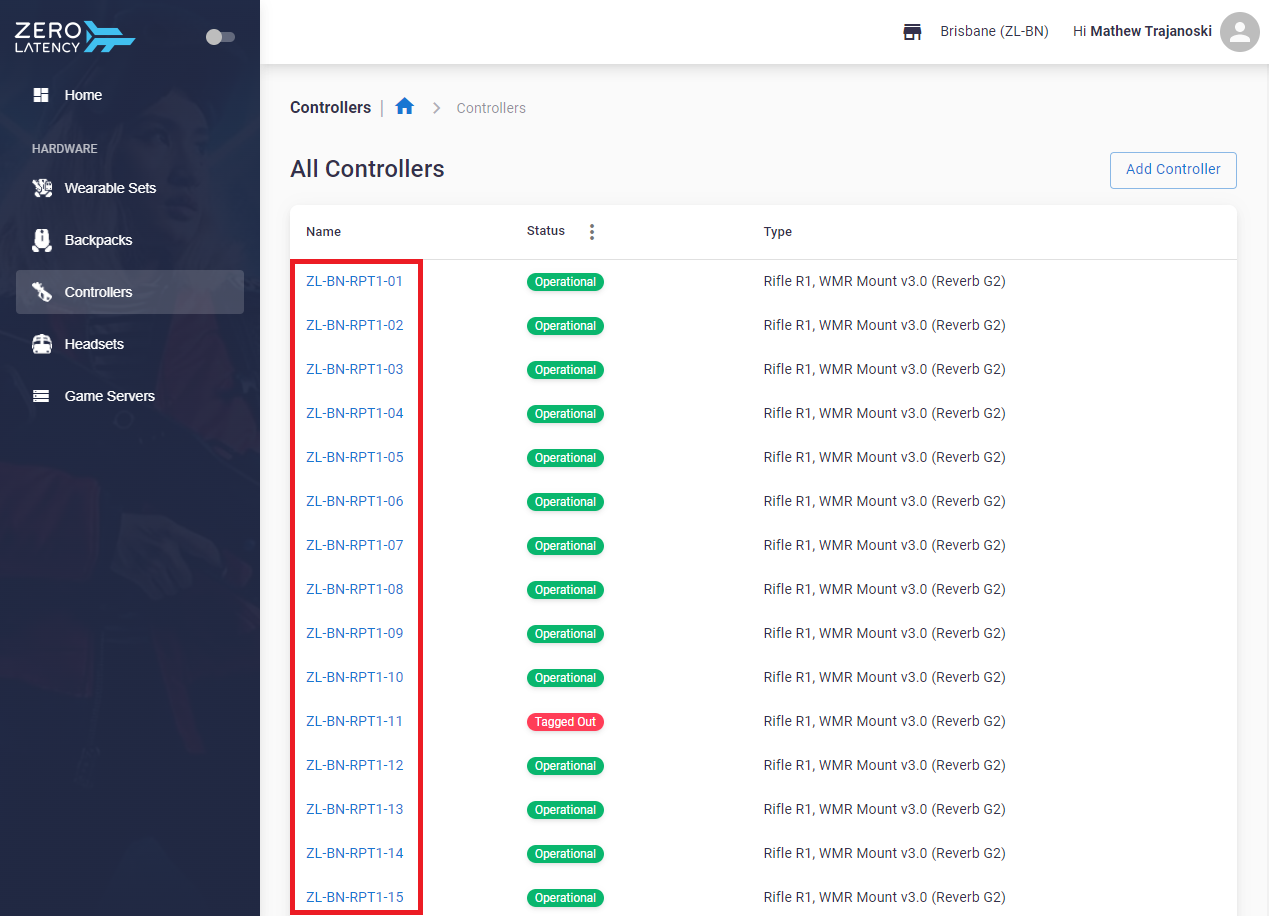
Task: Click the Zero Latency logo
Action: pyautogui.click(x=75, y=37)
